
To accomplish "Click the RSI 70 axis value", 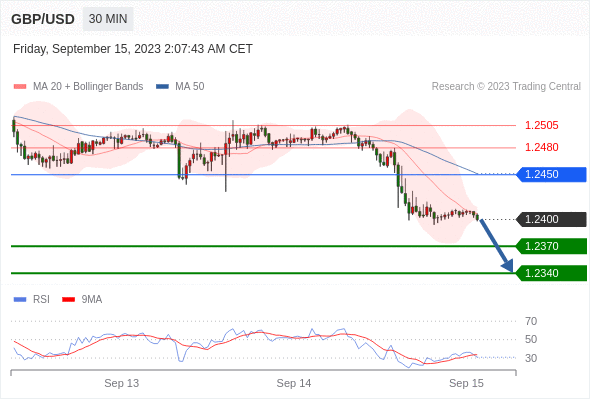I will 531,321.
